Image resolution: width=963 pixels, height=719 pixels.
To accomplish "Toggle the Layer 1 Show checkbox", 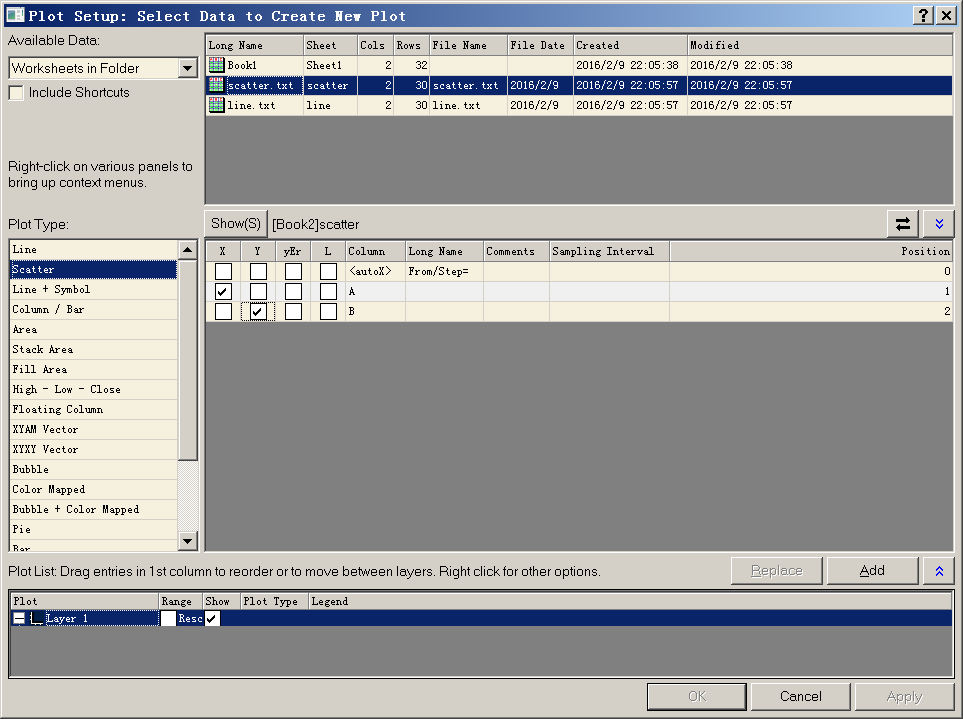I will coord(212,618).
